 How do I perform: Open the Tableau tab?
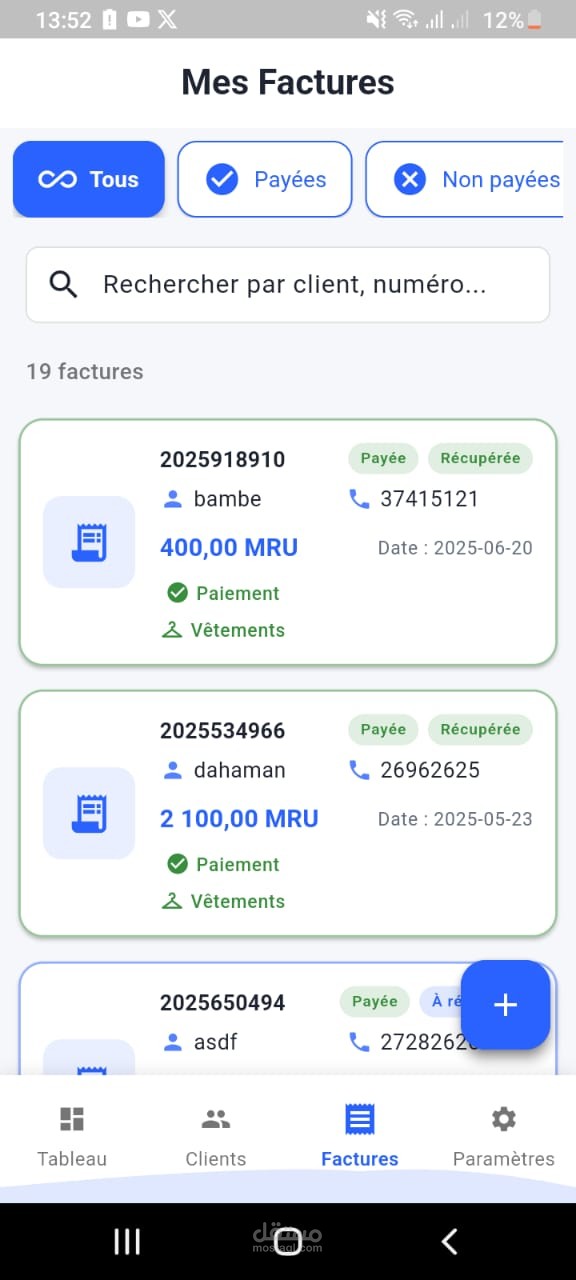tap(72, 1137)
